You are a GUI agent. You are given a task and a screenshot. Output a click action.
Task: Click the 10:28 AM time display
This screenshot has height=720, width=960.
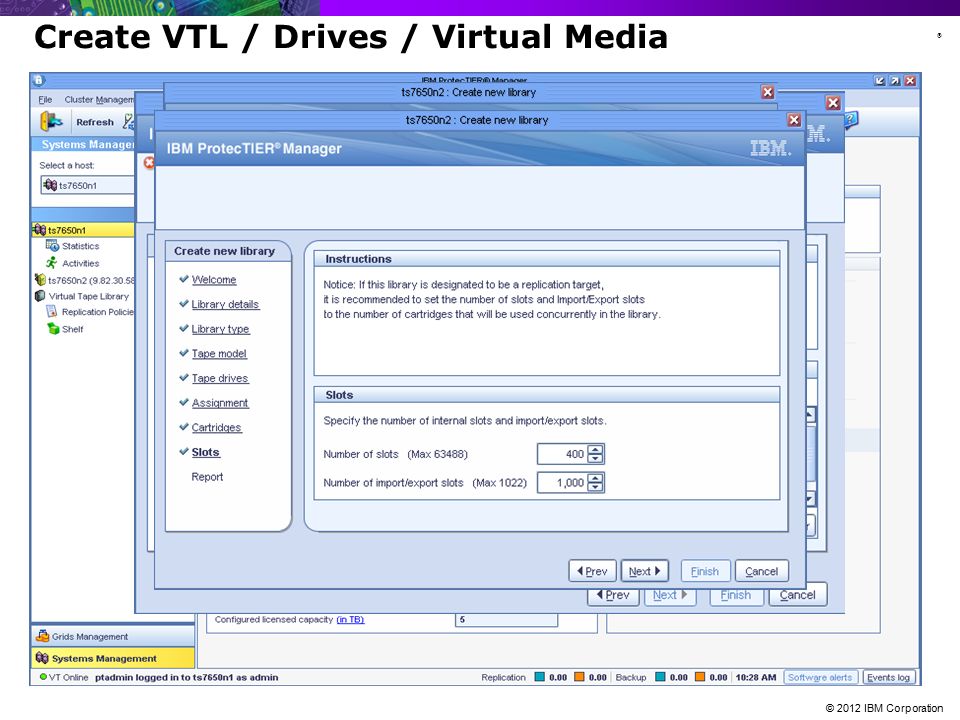pos(756,677)
